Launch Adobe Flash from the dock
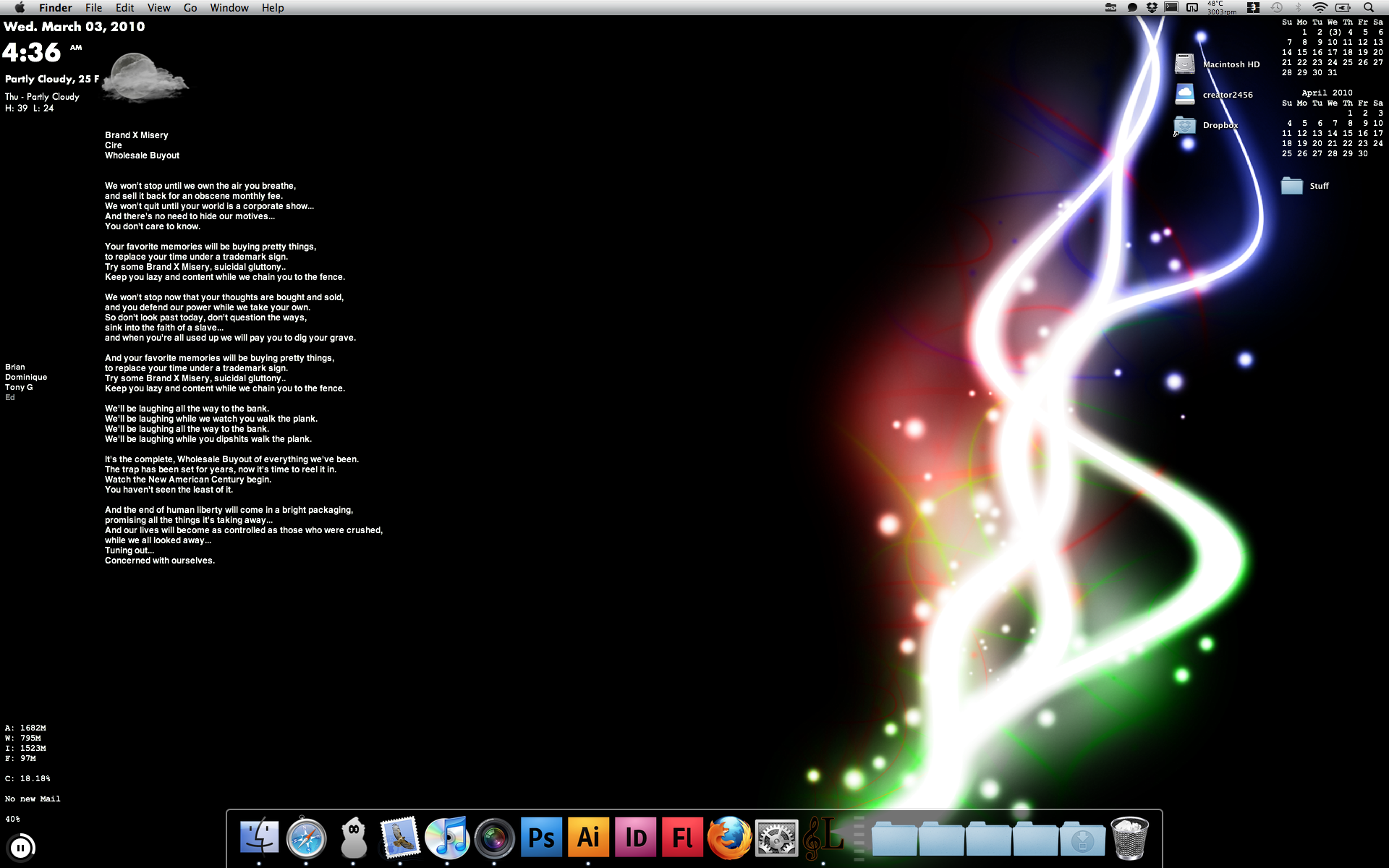Screen dimensions: 1389x868 pyautogui.click(x=682, y=838)
